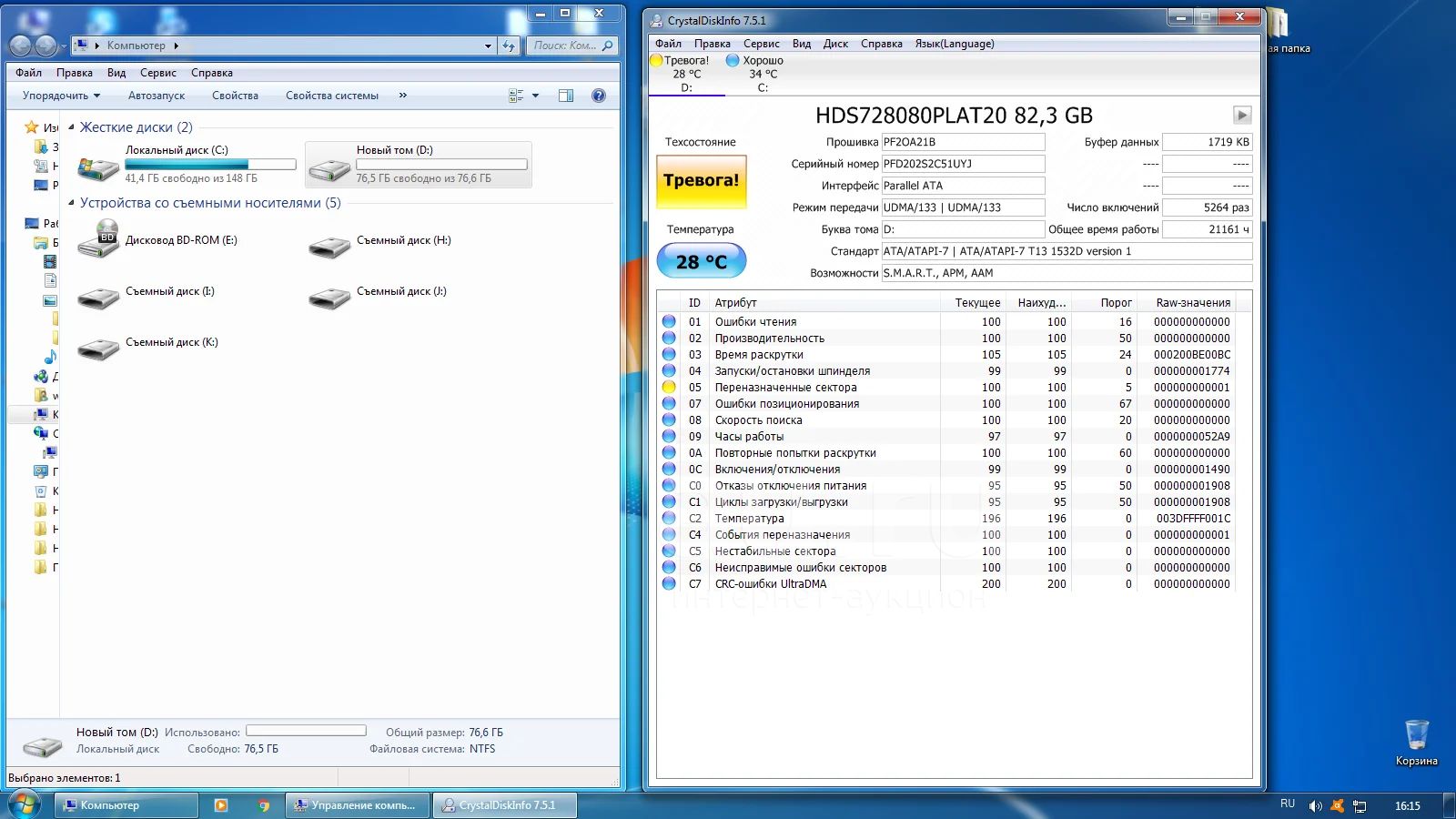Viewport: 1456px width, 819px height.
Task: Select the row 'Нестабильные сектора'
Action: pos(946,551)
